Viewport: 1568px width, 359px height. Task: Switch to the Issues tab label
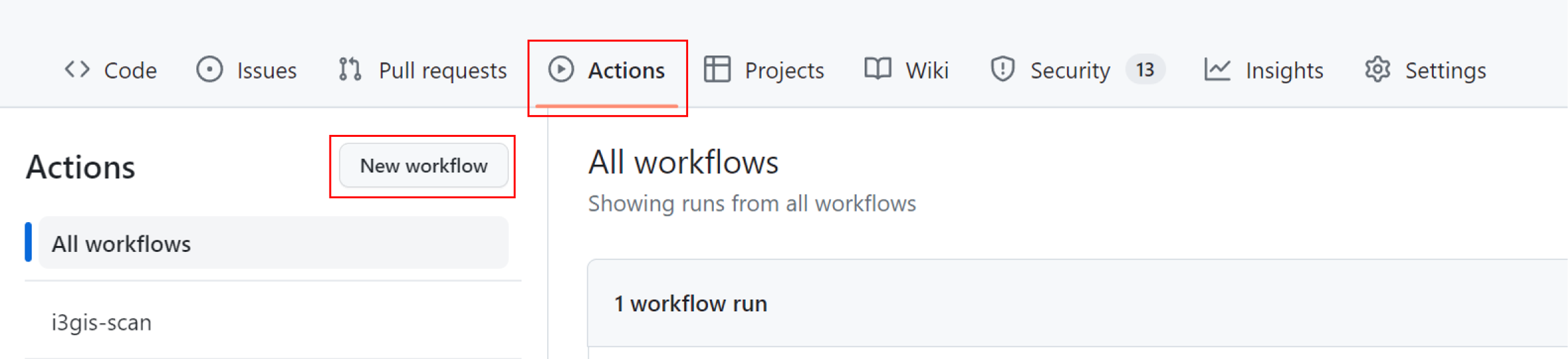point(266,71)
